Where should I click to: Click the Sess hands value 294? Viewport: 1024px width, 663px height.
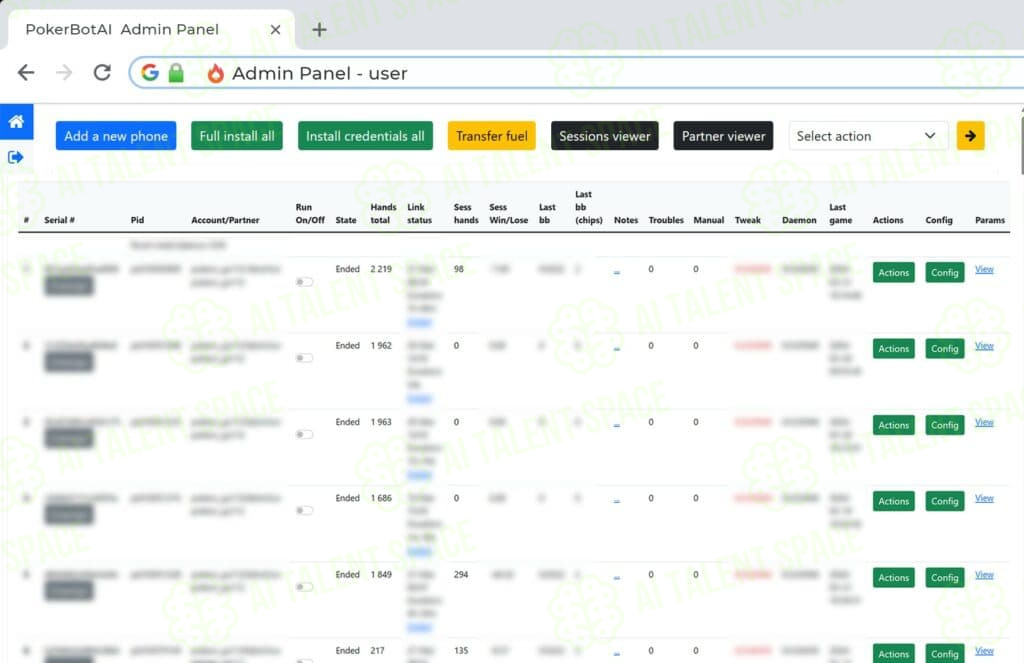461,574
